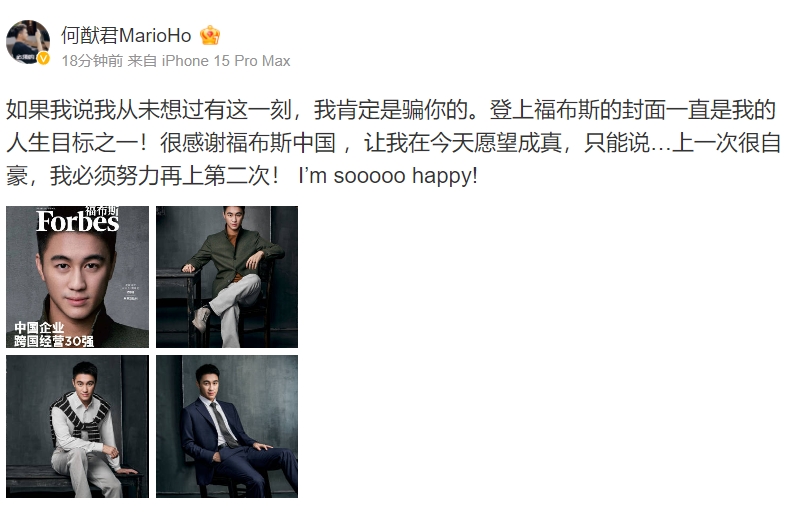Viewport: 801px width, 518px height.
Task: Open the Forbes magazine cover thumbnail
Action: point(77,277)
